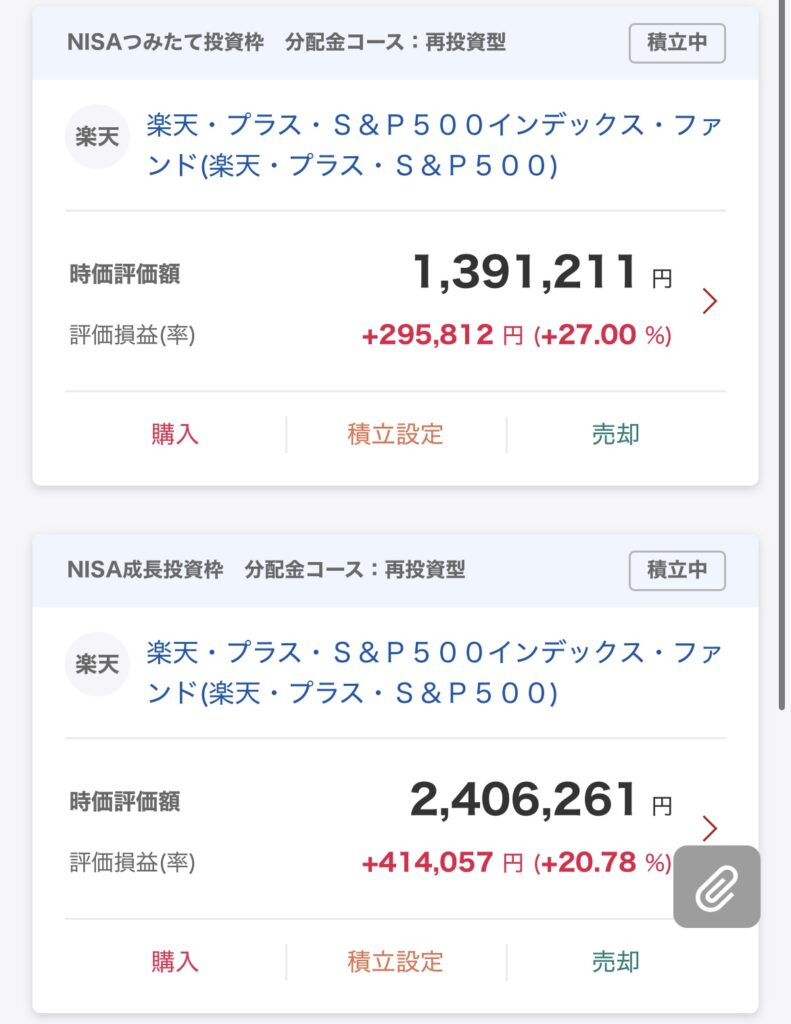The width and height of the screenshot is (791, 1024).
Task: Select 売却 in the NISAつみたて投資枠 card
Action: pos(615,434)
